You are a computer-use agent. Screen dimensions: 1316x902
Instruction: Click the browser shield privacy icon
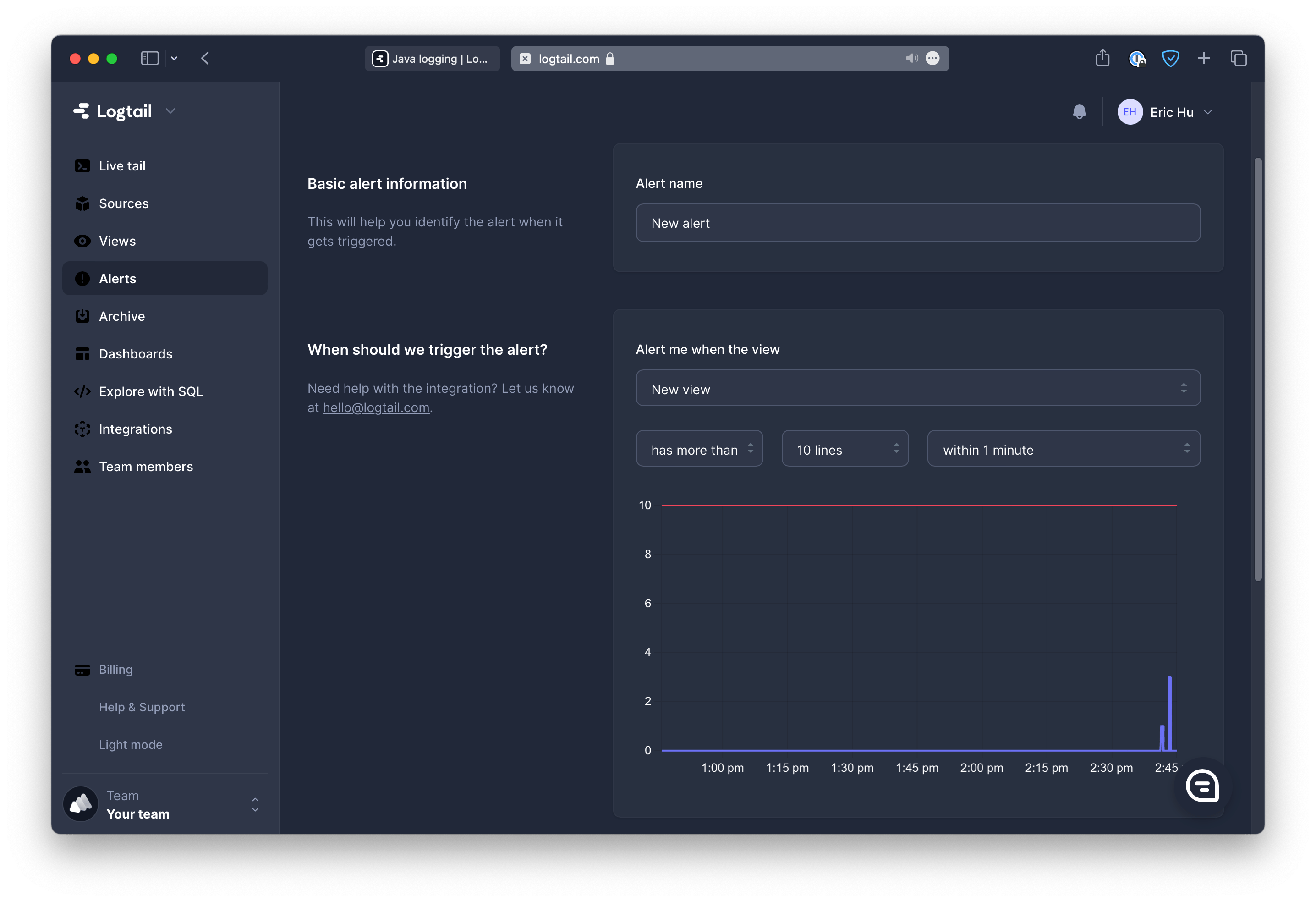coord(1170,58)
